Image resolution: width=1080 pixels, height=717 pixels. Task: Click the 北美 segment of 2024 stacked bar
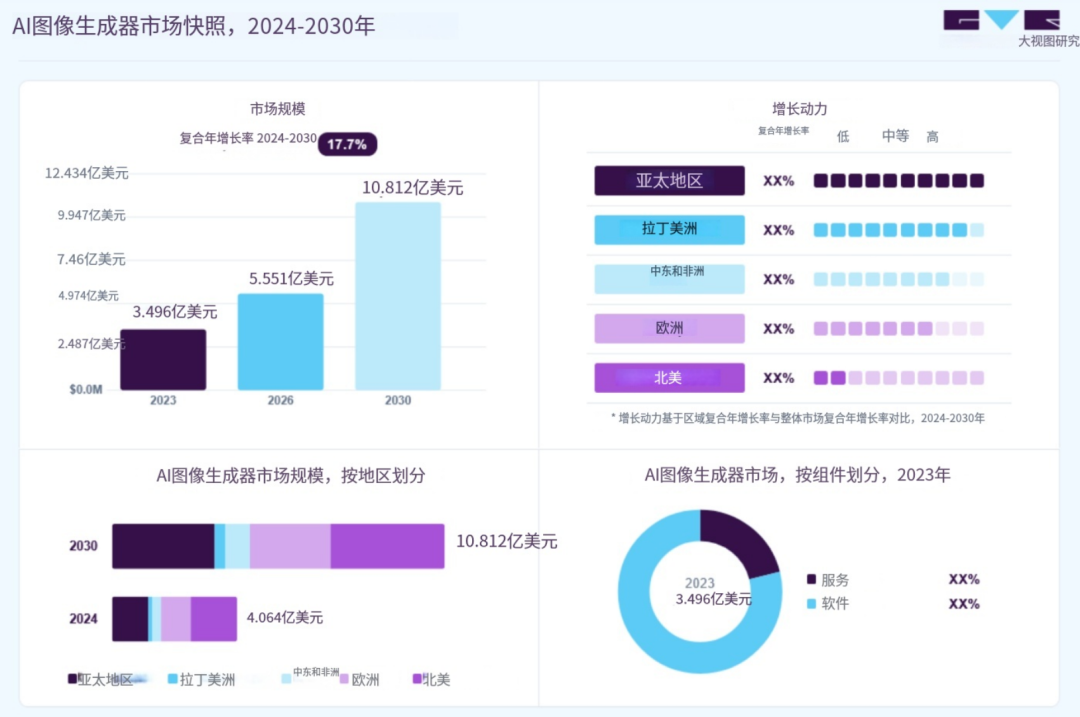(214, 619)
